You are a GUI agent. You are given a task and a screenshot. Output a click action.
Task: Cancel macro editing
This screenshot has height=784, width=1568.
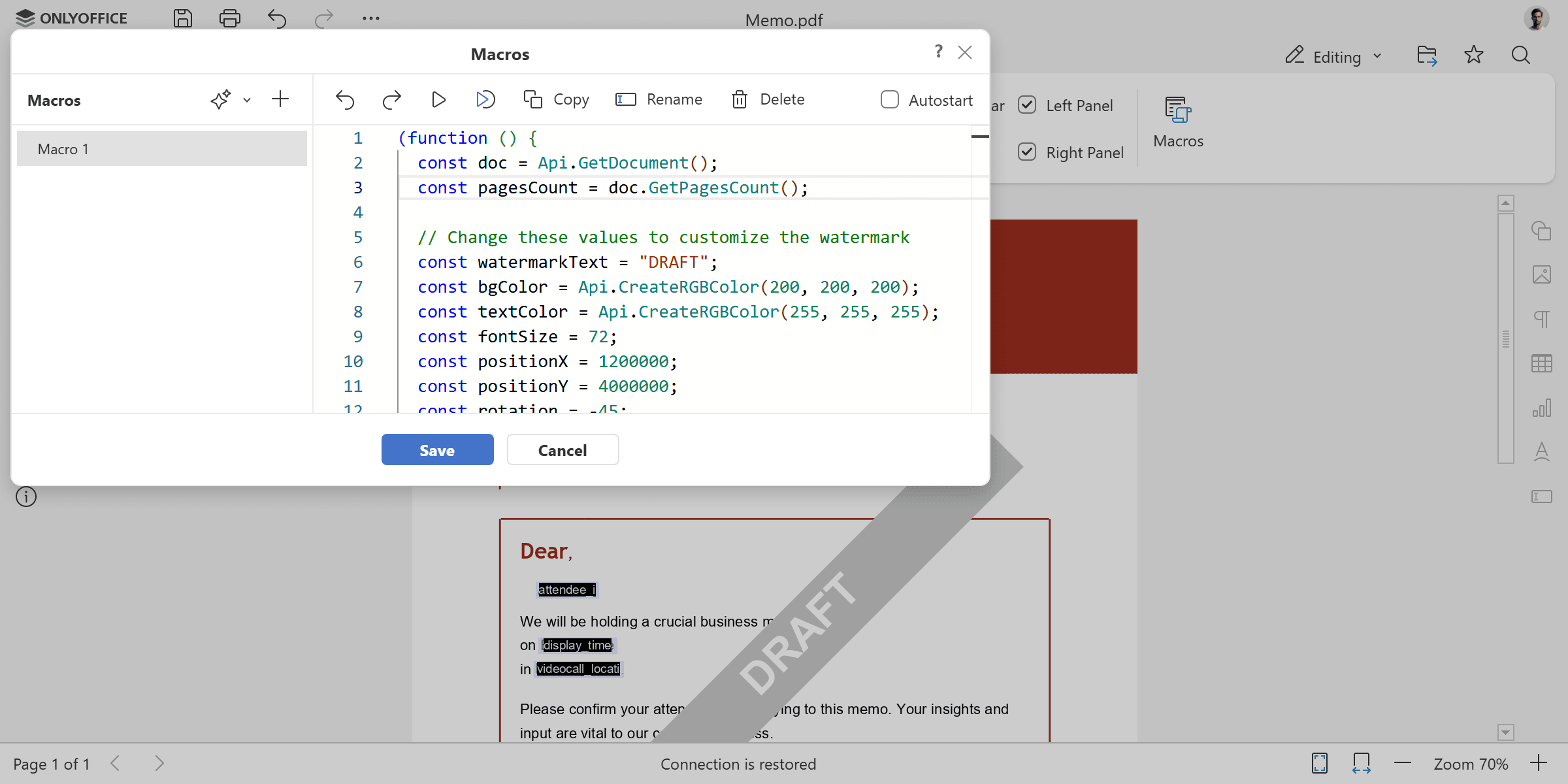pos(563,449)
